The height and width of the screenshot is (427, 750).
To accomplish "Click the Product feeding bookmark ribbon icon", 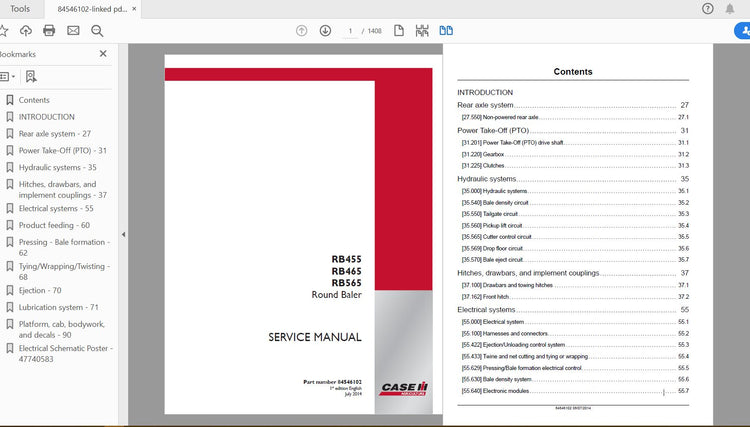I will pos(10,225).
